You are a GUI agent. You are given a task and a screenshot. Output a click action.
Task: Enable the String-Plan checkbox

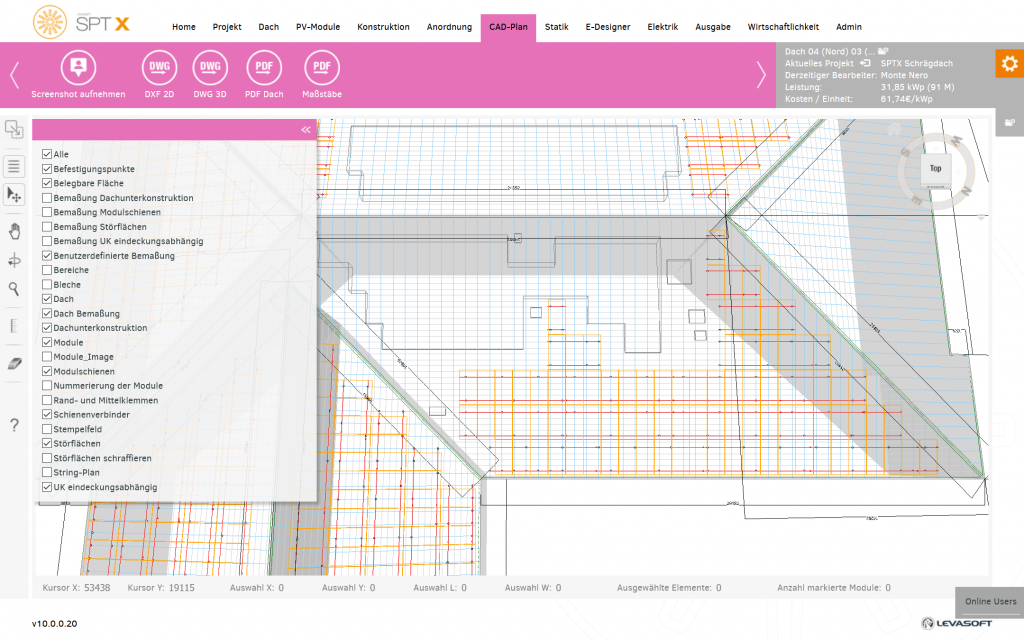tap(47, 472)
